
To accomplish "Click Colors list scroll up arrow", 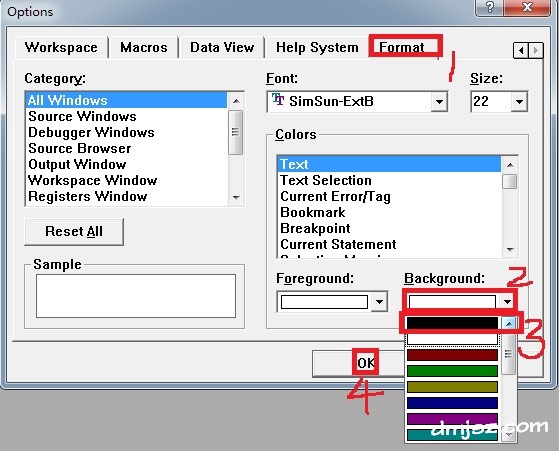I will [510, 165].
